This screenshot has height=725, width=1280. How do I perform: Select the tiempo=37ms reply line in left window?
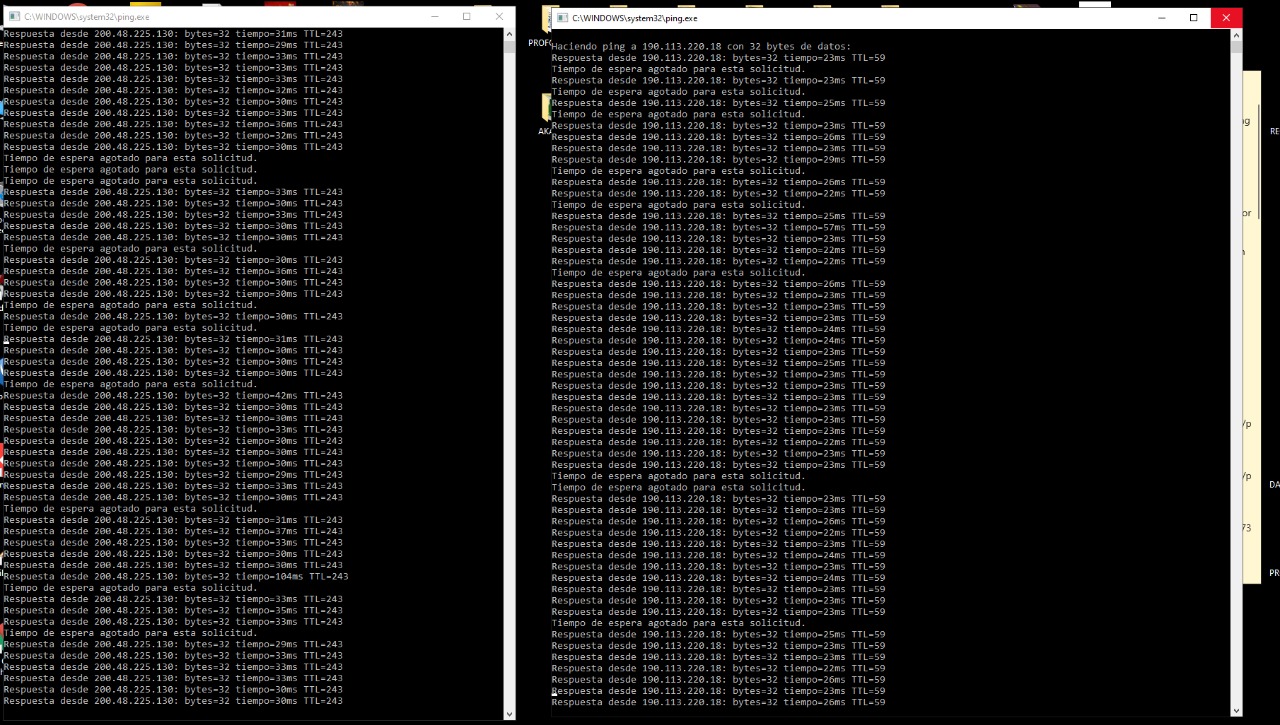(173, 531)
